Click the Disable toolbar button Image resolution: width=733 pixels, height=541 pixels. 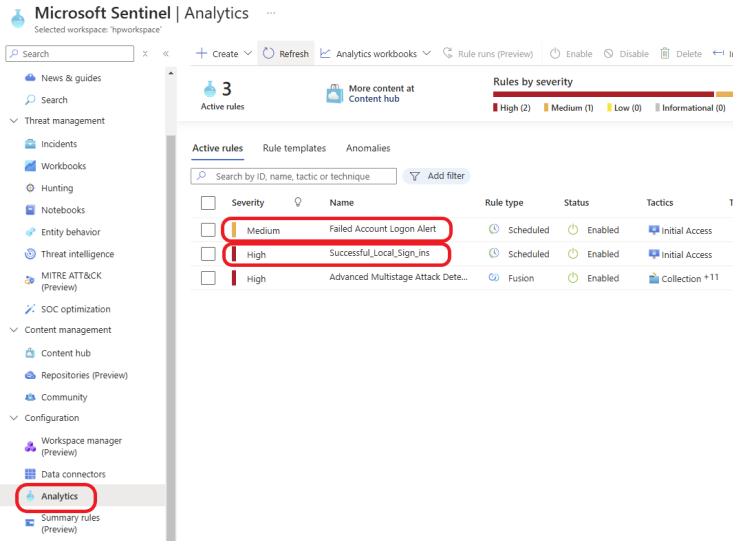click(626, 54)
